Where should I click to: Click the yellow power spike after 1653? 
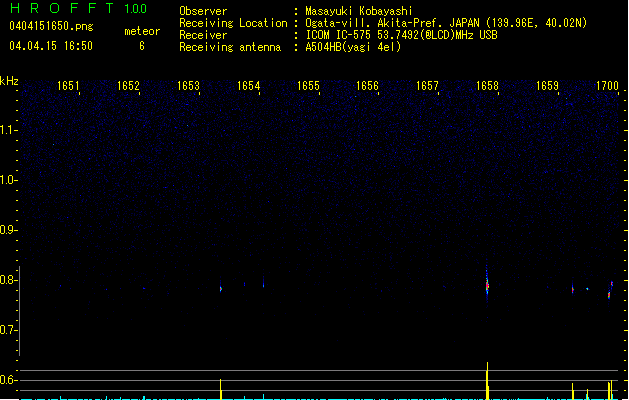coord(221,389)
